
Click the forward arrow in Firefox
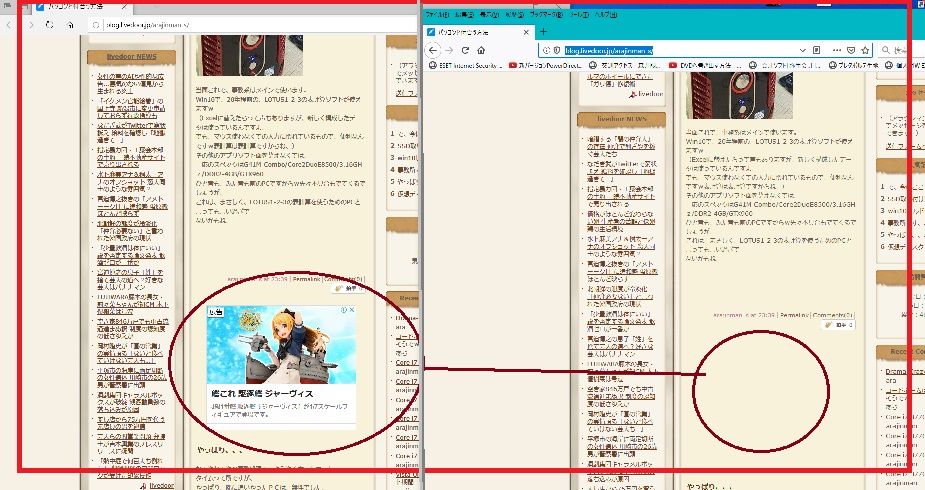[x=450, y=50]
